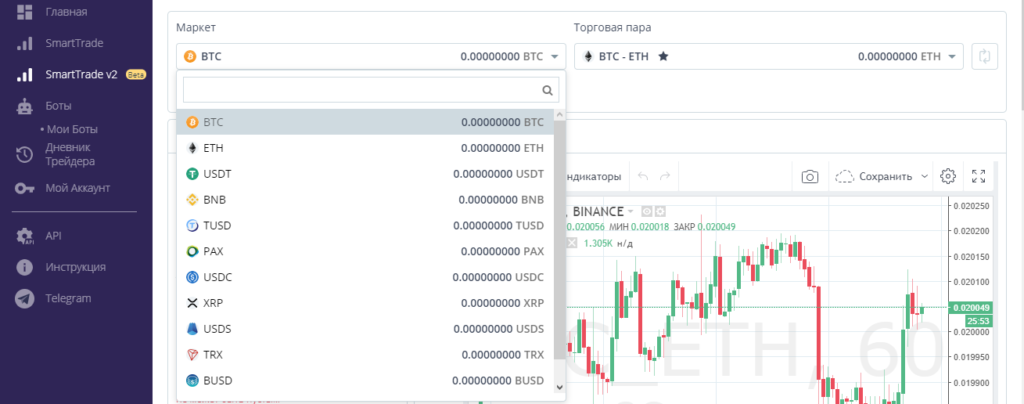Viewport: 1024px width, 404px height.
Task: Open SmartTrade in the sidebar
Action: [74, 43]
